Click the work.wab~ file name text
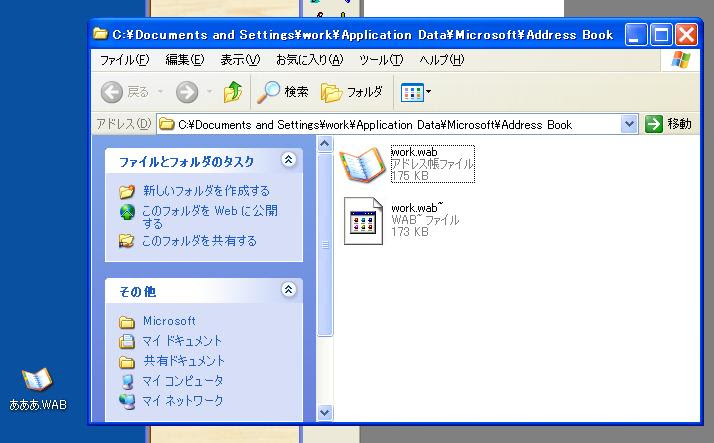Image resolution: width=714 pixels, height=443 pixels. (x=417, y=208)
